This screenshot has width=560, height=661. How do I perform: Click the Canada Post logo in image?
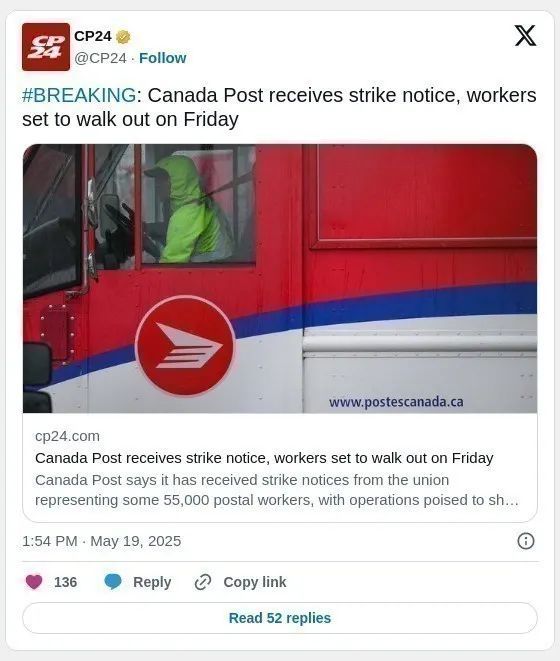tap(185, 346)
